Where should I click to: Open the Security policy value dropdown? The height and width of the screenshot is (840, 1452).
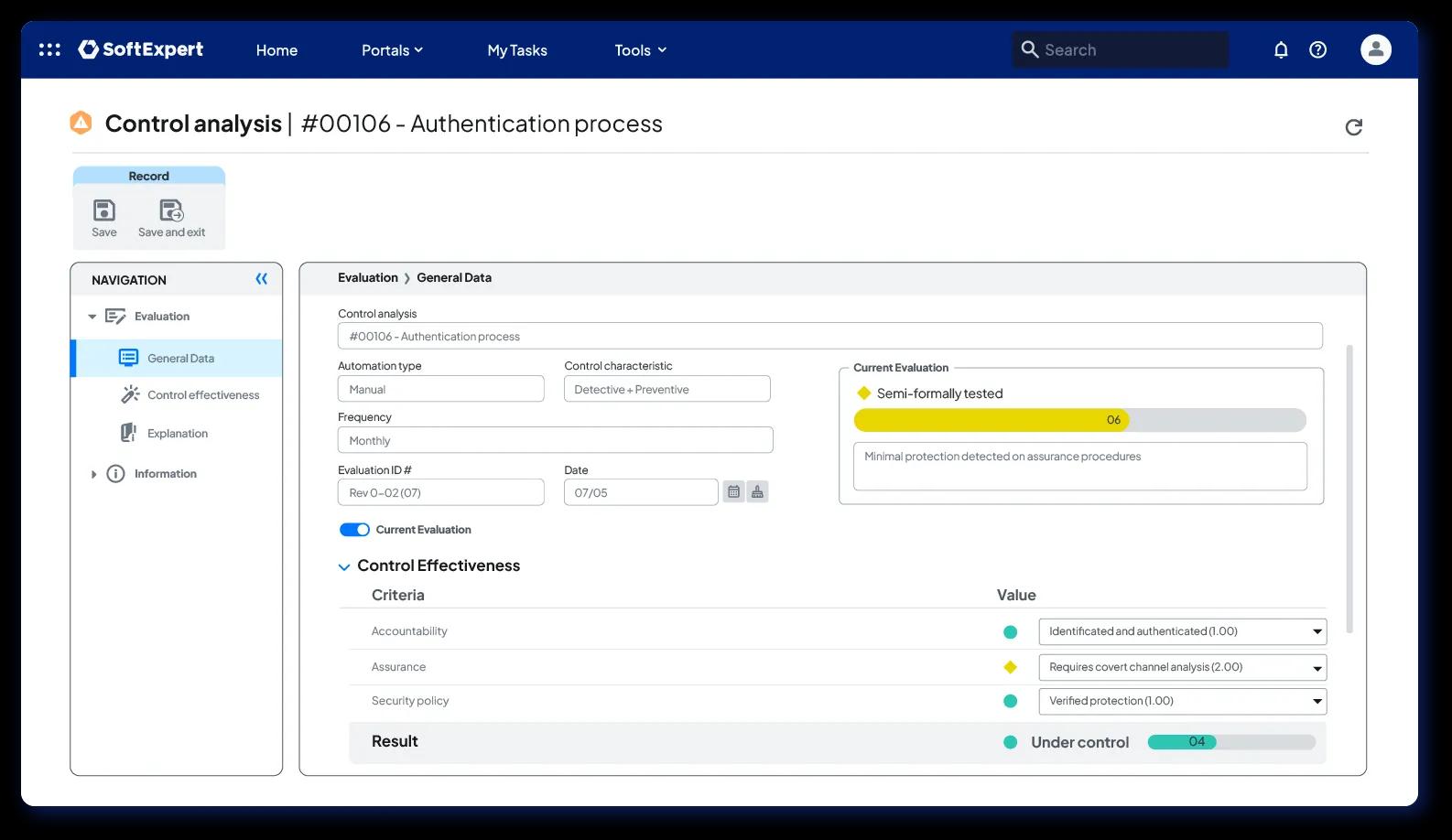click(x=1182, y=701)
